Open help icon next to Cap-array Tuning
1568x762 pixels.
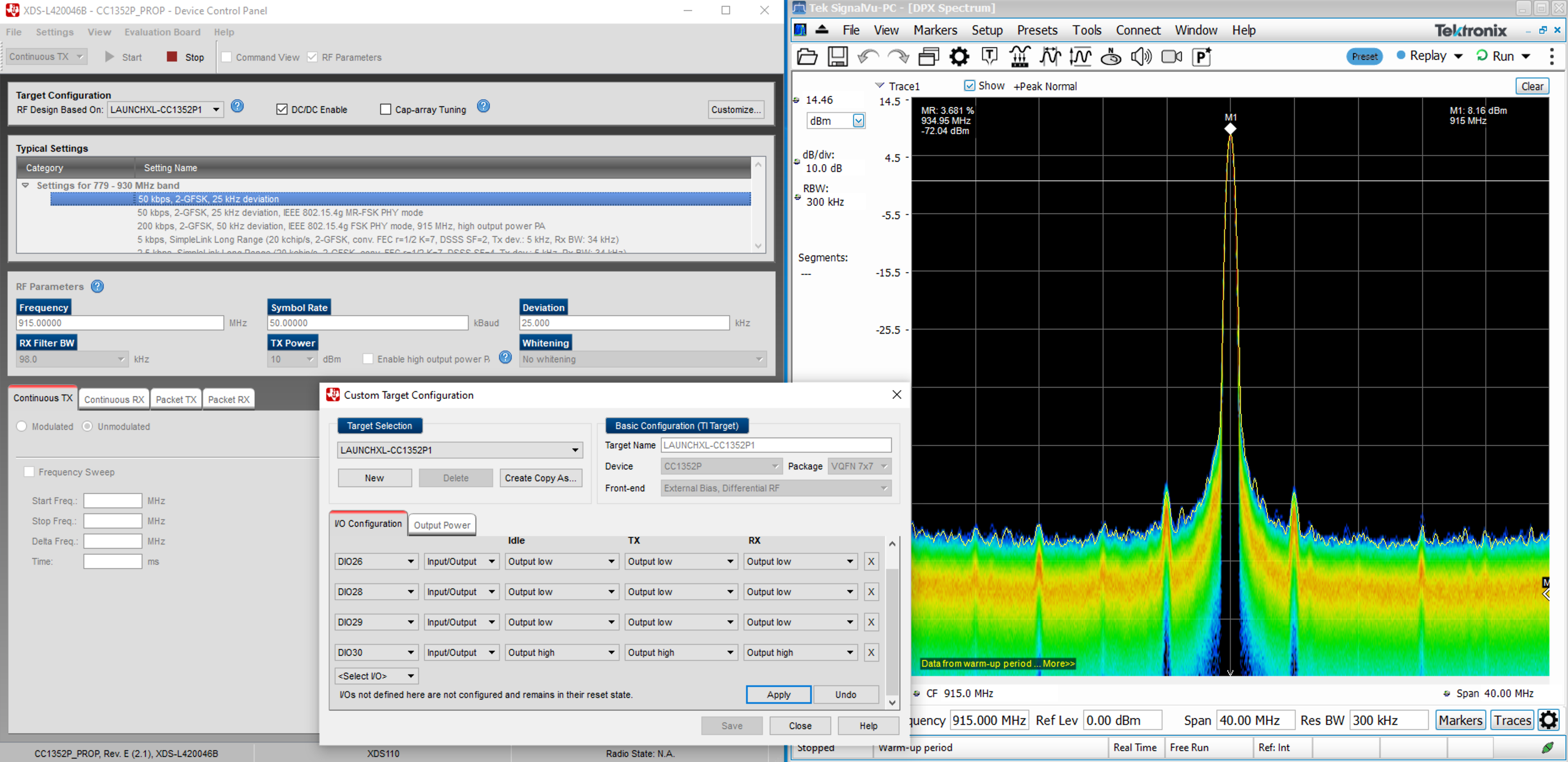(483, 106)
